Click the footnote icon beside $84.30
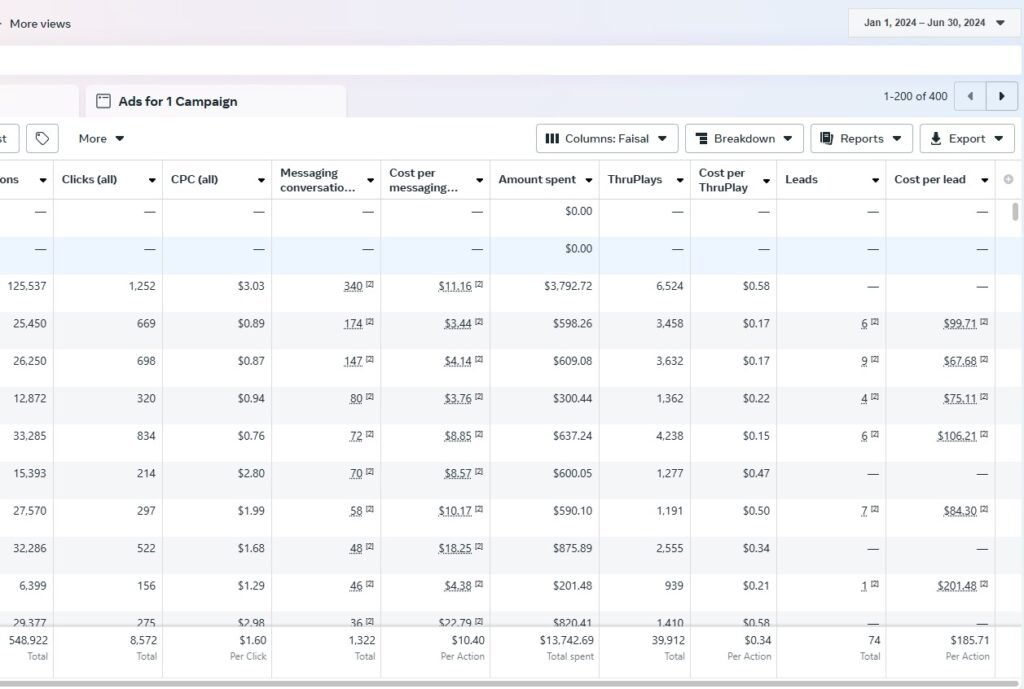 [984, 509]
